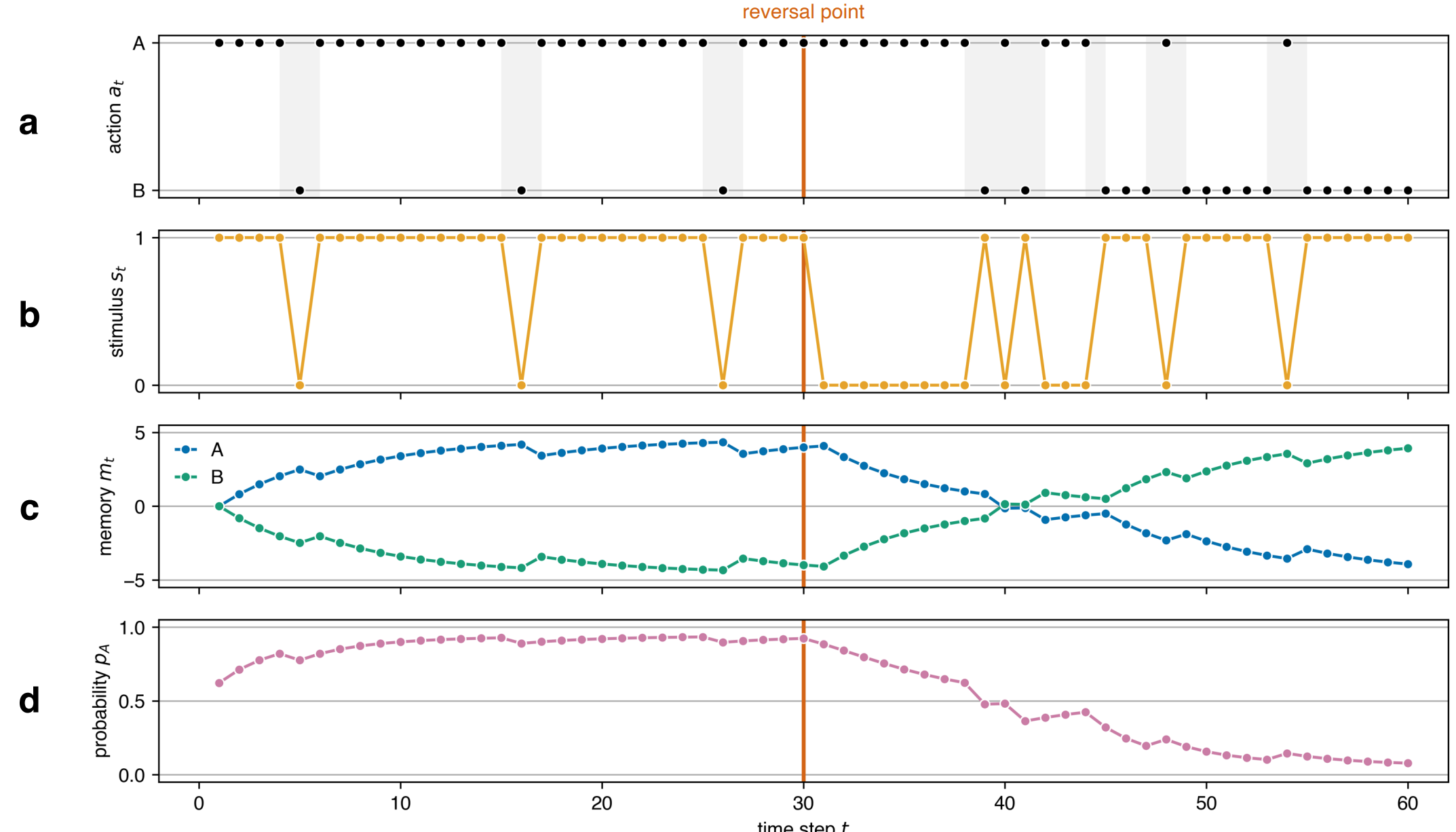Viewport: 1456px width, 832px height.
Task: Click the 'reversal point' orange title text
Action: [803, 12]
